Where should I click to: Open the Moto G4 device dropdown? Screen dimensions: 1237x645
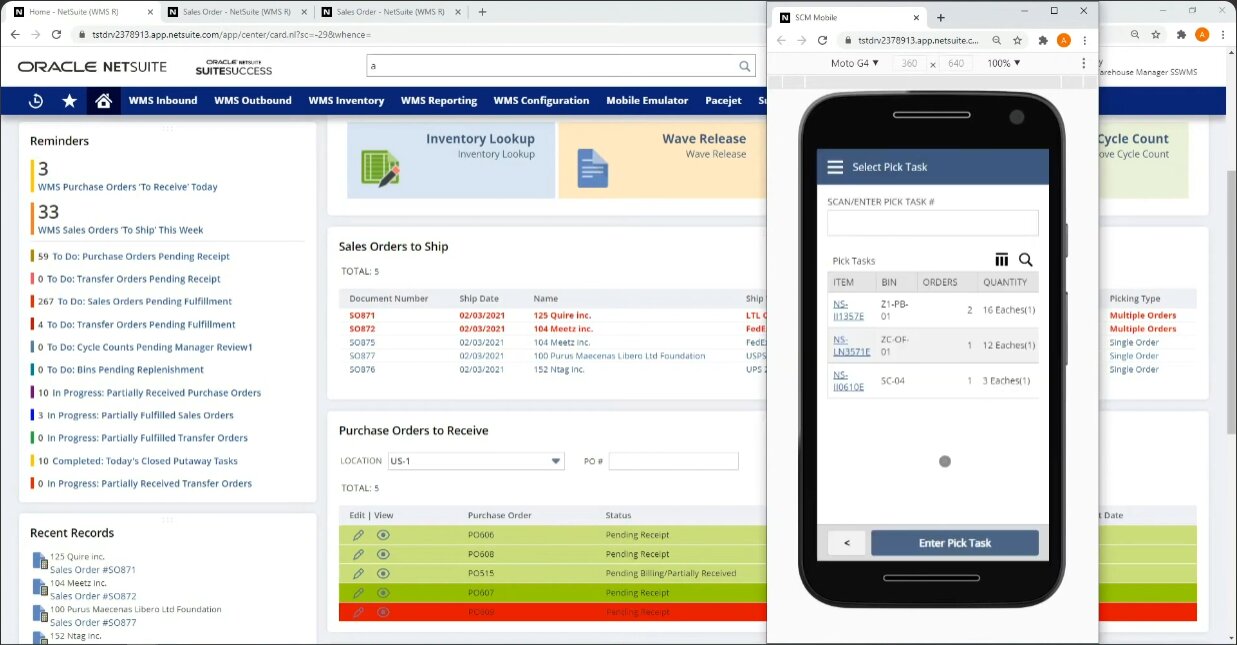(855, 63)
